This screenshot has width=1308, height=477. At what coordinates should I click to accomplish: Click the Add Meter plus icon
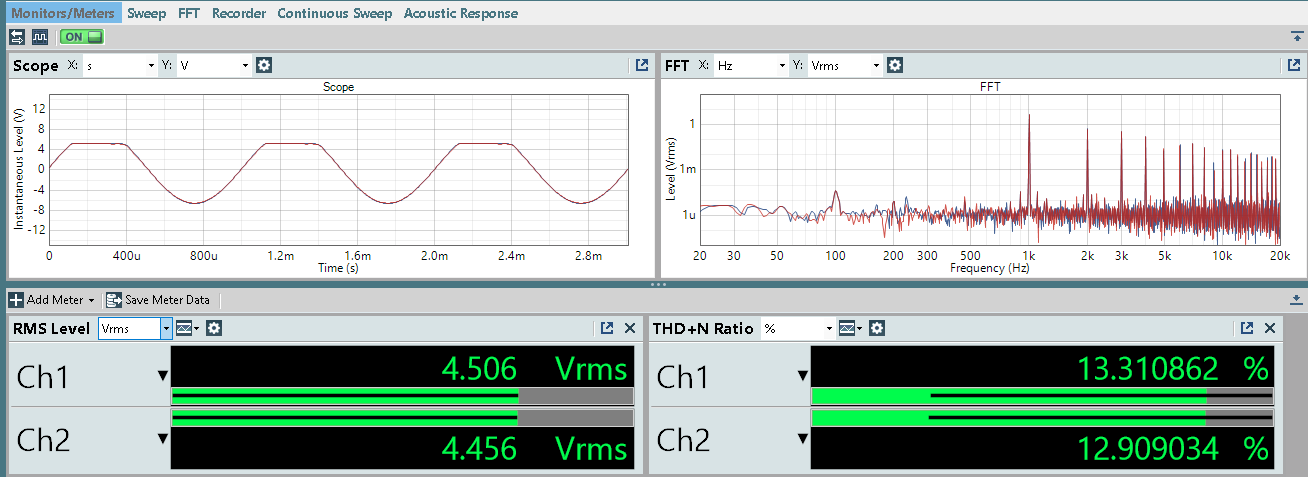pos(16,300)
